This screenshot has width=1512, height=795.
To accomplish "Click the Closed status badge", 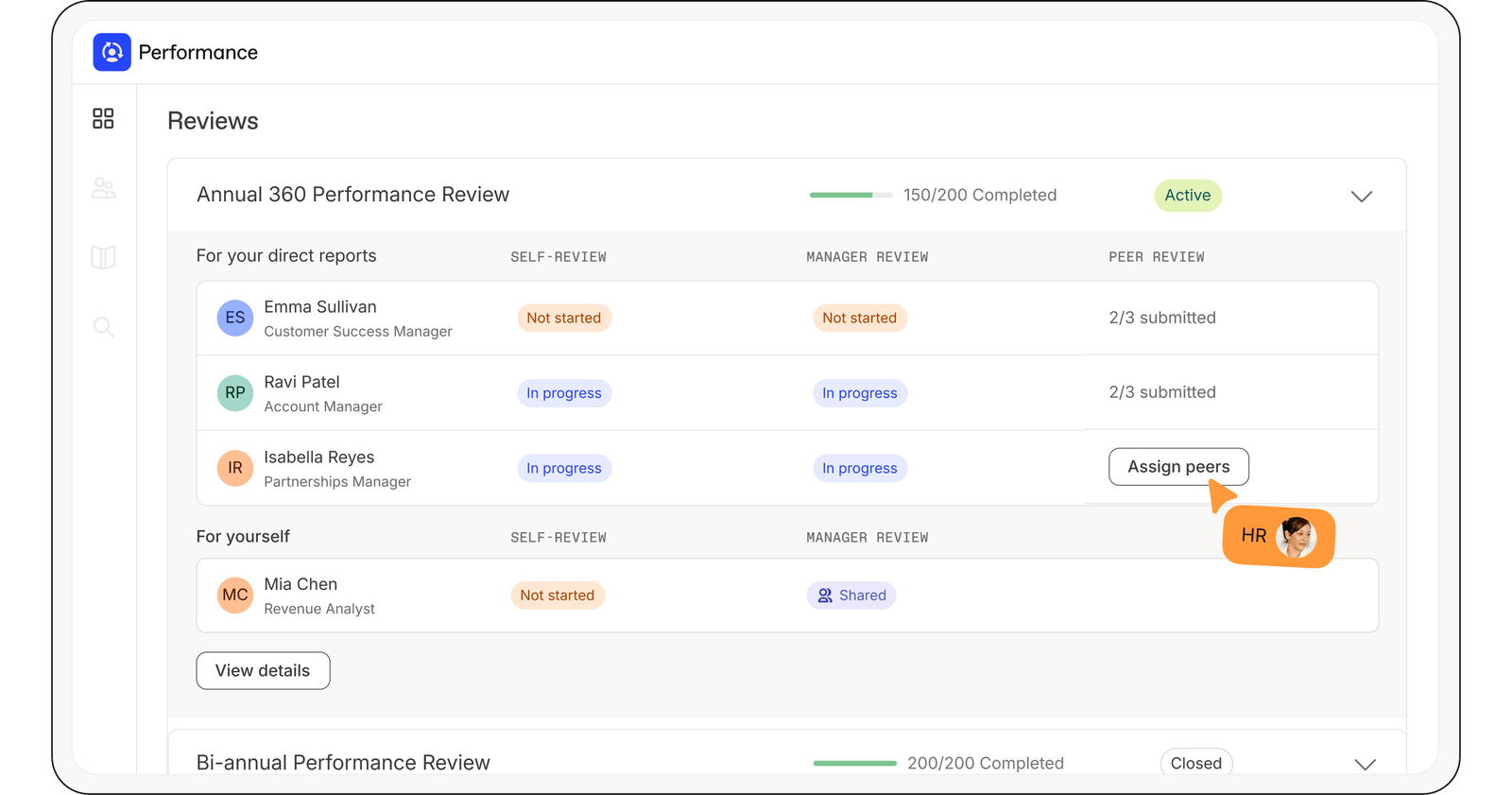I will coord(1195,763).
